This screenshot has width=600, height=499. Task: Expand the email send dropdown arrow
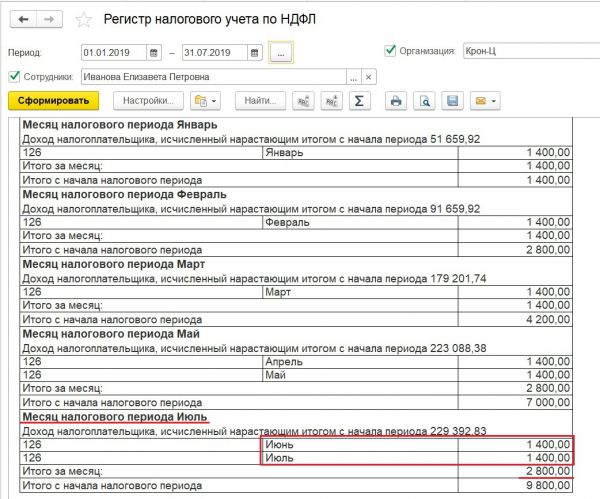point(494,101)
